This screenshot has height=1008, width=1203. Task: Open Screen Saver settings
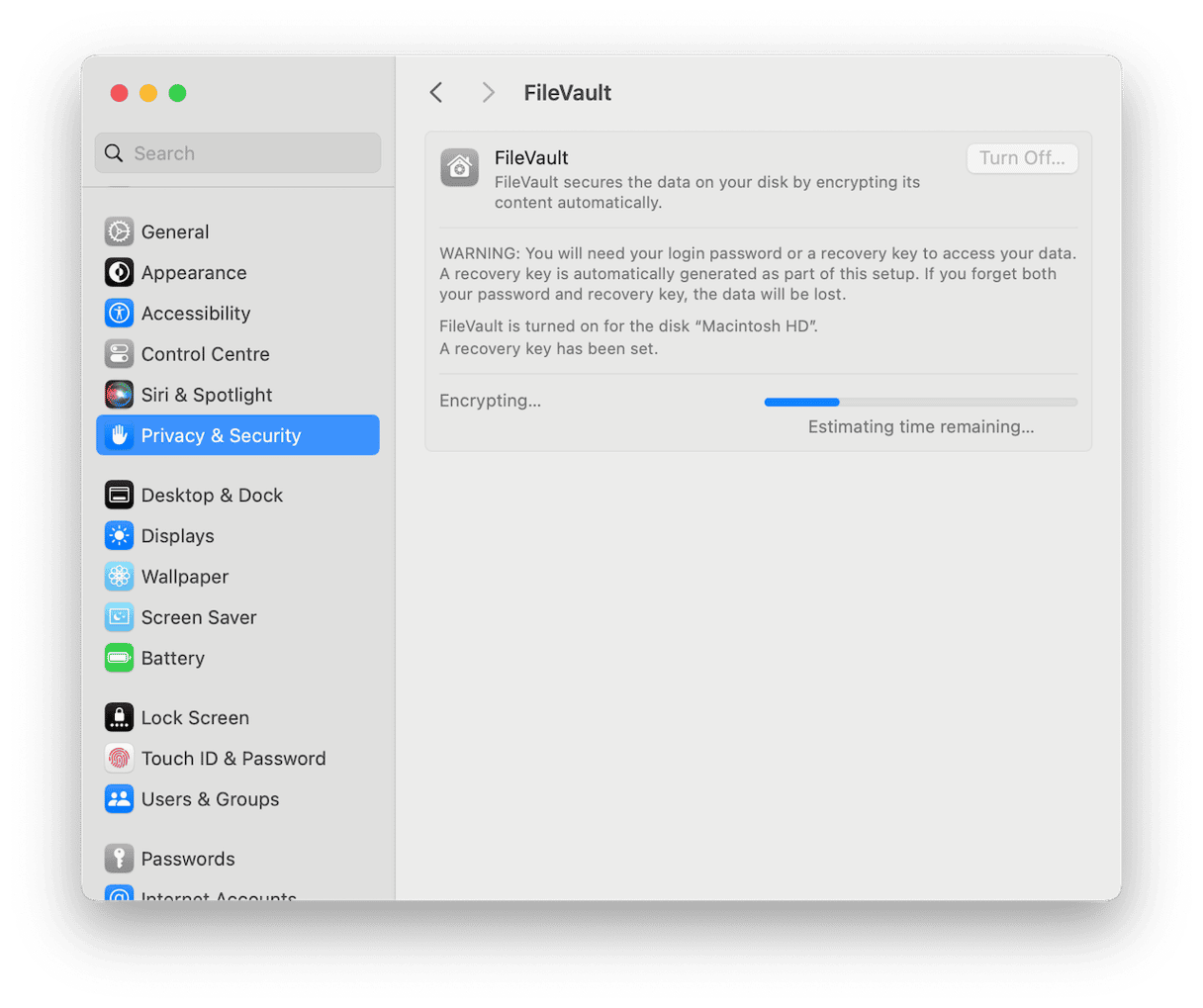tap(199, 617)
